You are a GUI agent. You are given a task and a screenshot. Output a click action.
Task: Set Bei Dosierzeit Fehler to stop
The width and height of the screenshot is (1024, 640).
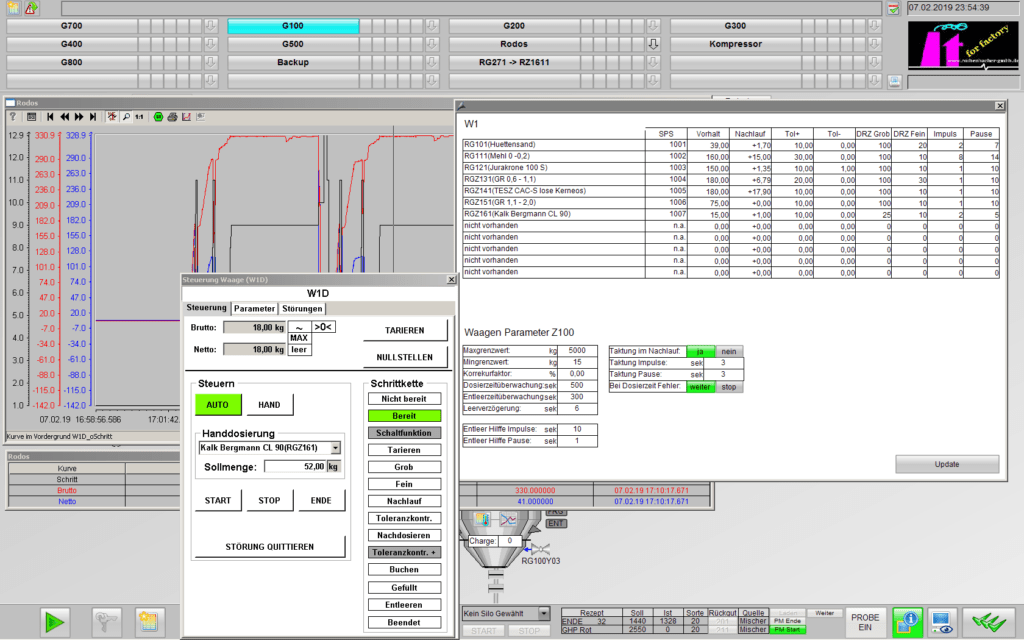pyautogui.click(x=729, y=387)
